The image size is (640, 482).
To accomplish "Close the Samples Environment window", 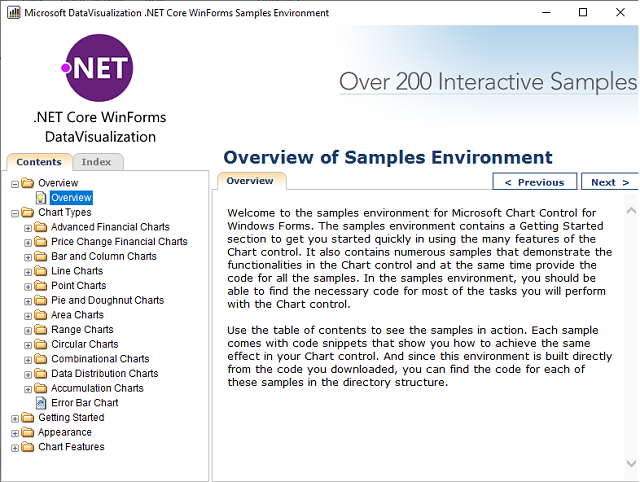I will [620, 13].
